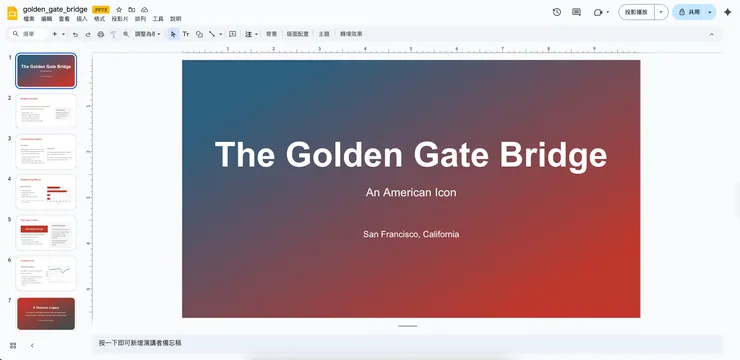Viewport: 740px width, 360px height.
Task: Click the .PPTX file format badge
Action: [101, 9]
